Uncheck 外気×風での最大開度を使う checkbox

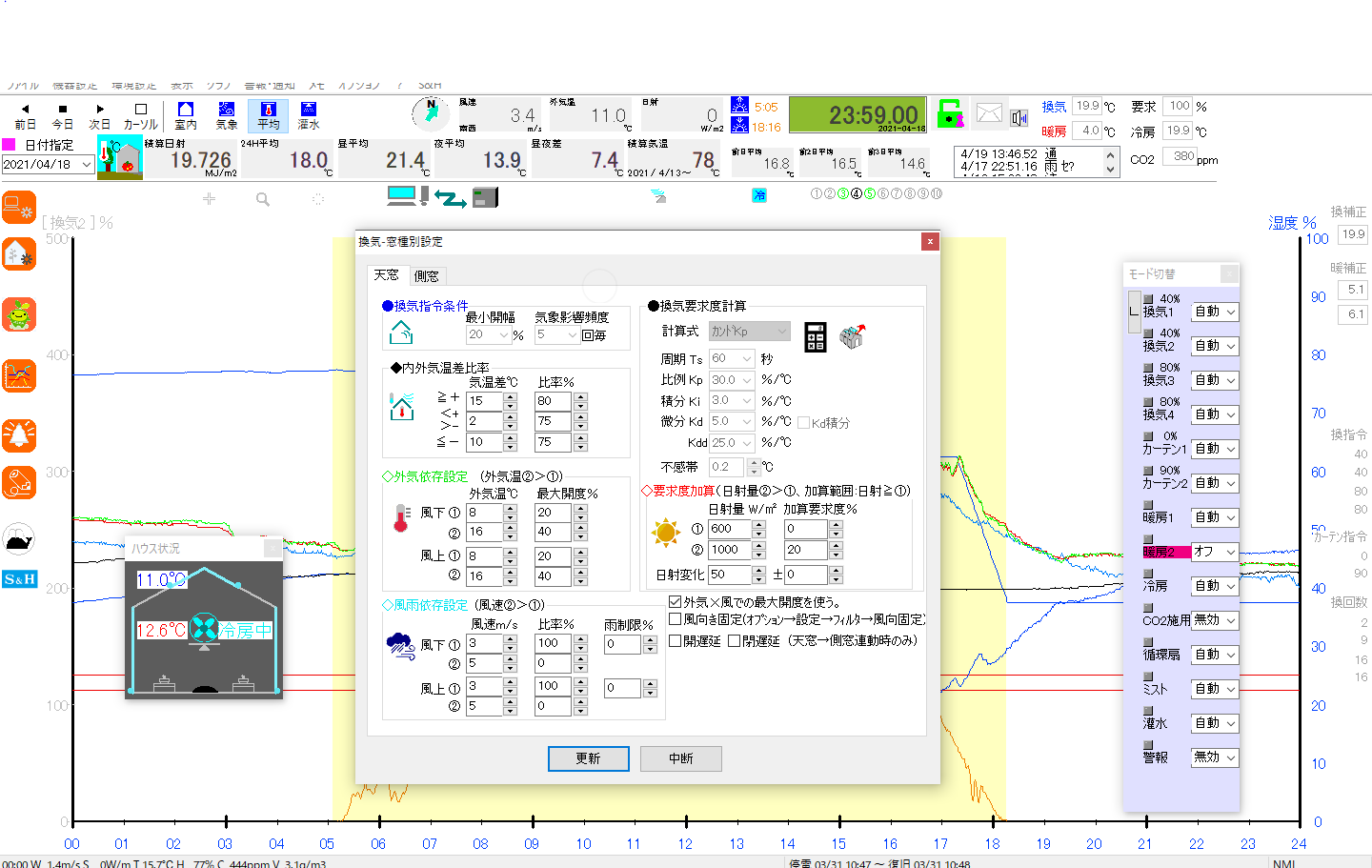click(x=676, y=602)
